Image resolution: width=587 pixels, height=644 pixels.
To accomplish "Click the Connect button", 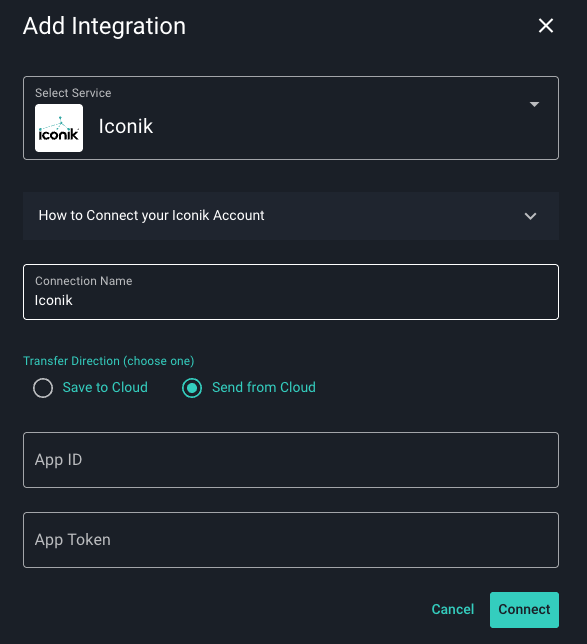I will click(x=524, y=610).
